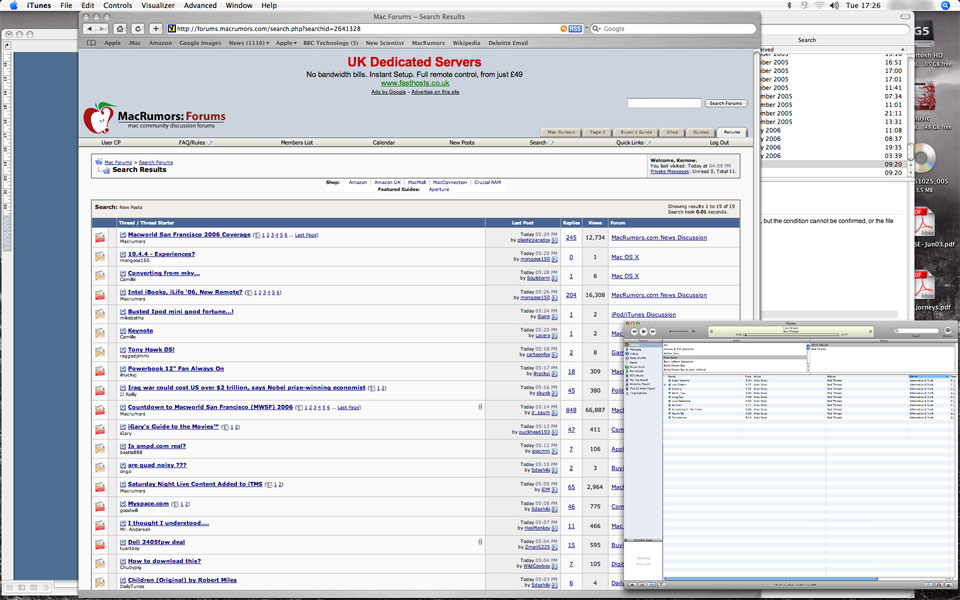Expand the Apple bookmarks bar folder

tap(286, 43)
